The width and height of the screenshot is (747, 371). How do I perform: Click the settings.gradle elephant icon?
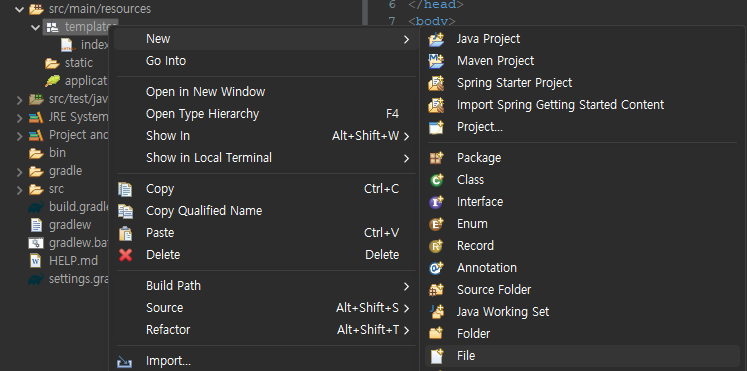36,279
